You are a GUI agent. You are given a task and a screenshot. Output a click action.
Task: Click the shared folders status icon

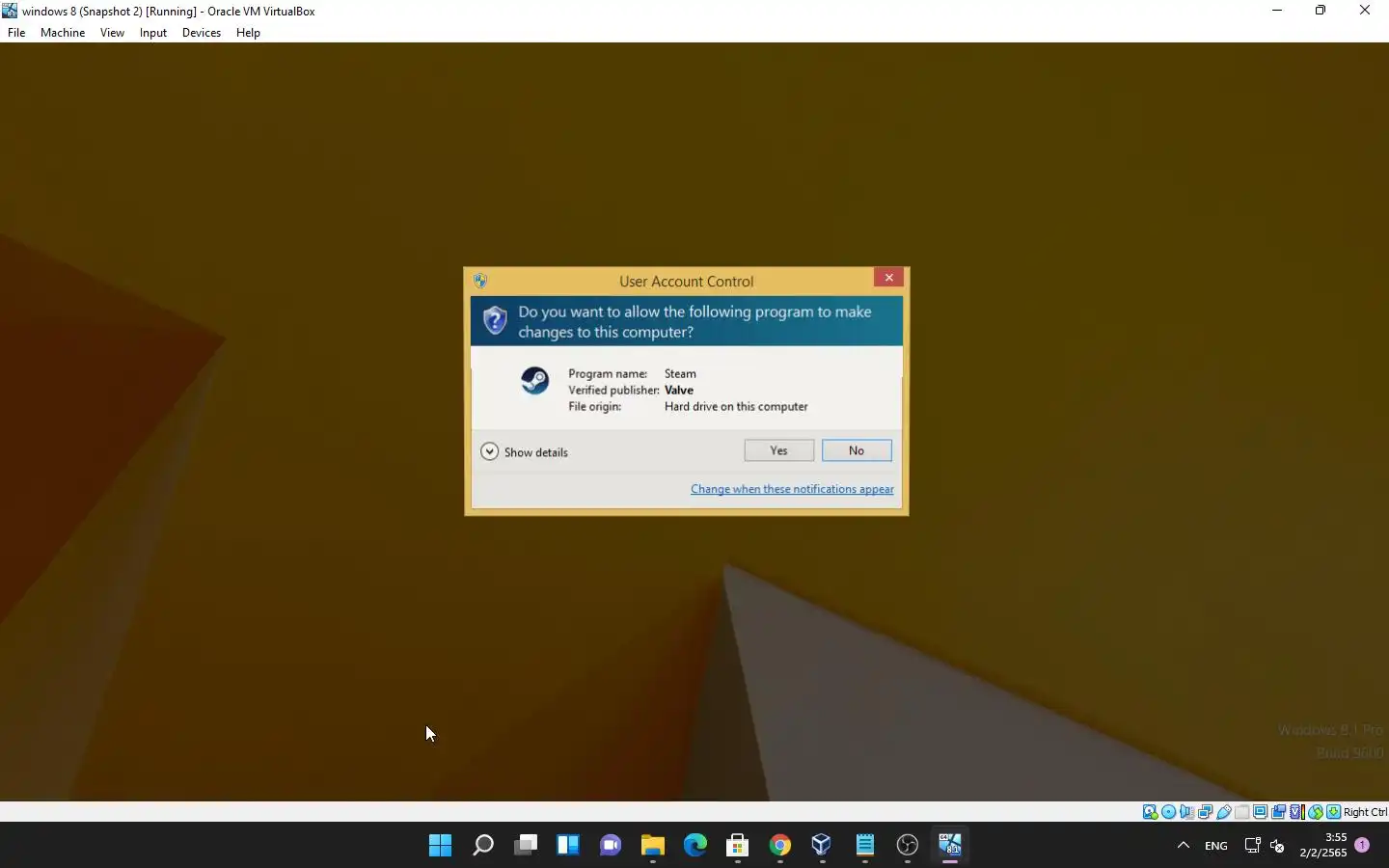[1241, 812]
